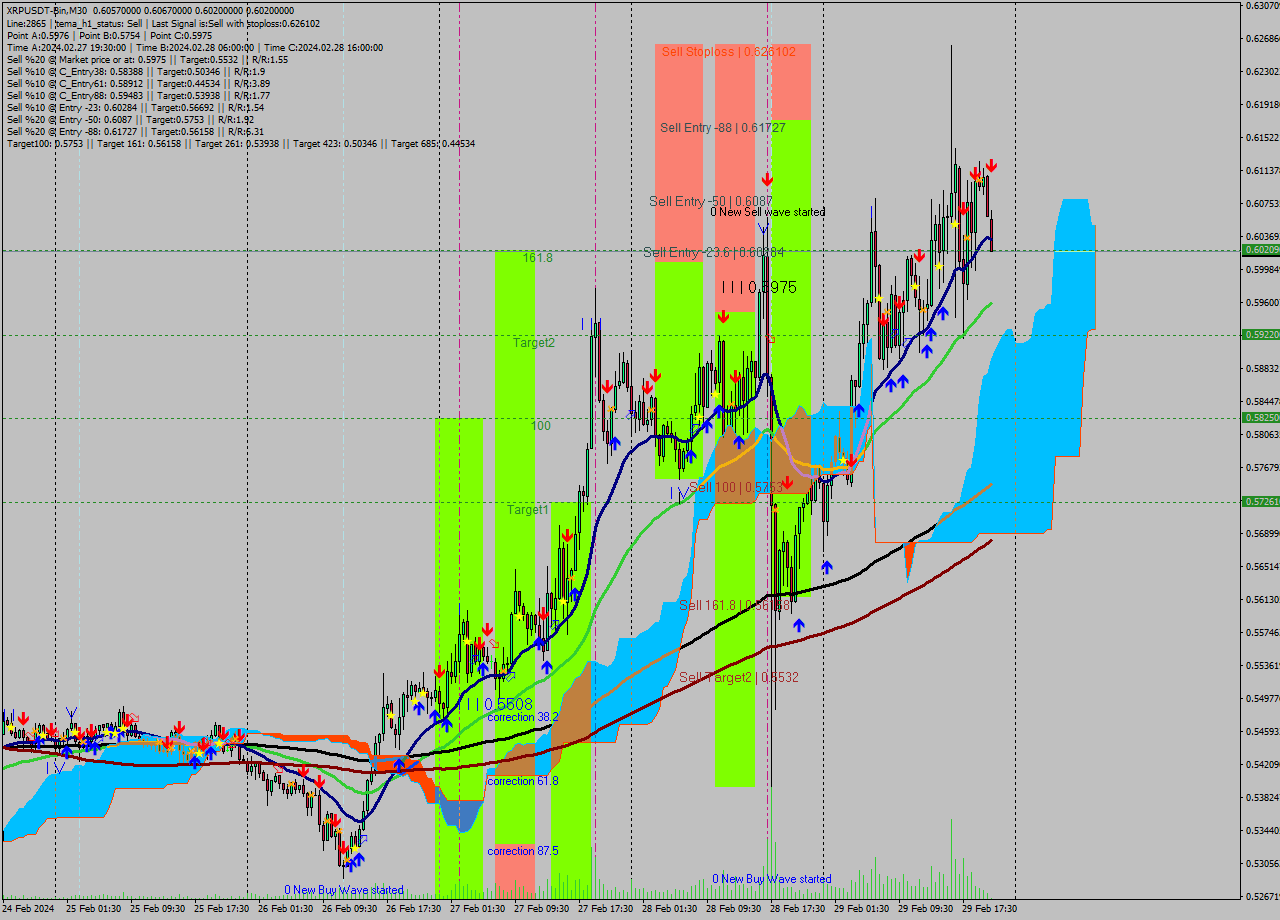Image resolution: width=1280 pixels, height=920 pixels.
Task: Click the 0.6268 price axis value
Action: [1263, 39]
